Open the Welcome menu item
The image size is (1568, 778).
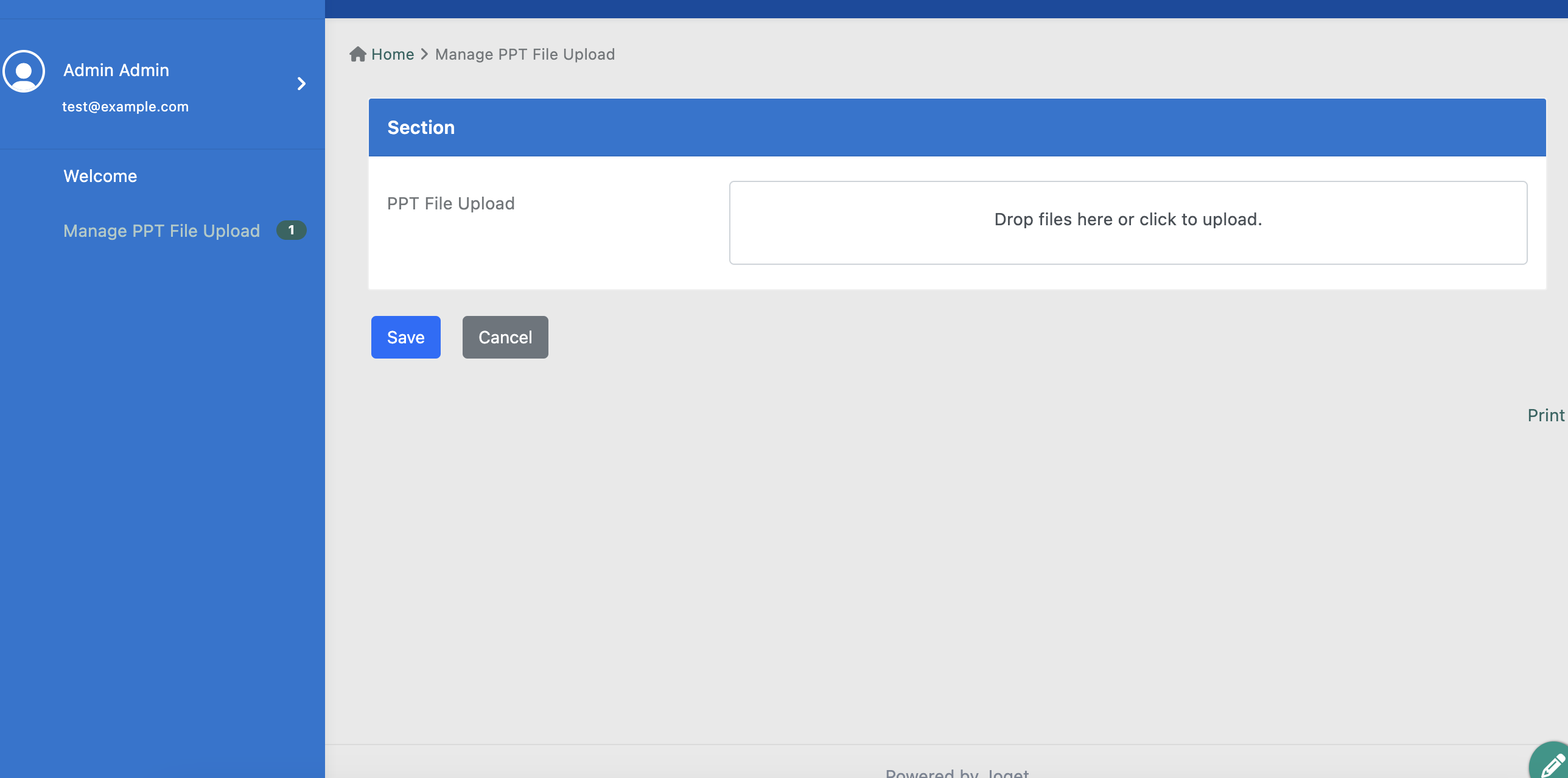(100, 176)
